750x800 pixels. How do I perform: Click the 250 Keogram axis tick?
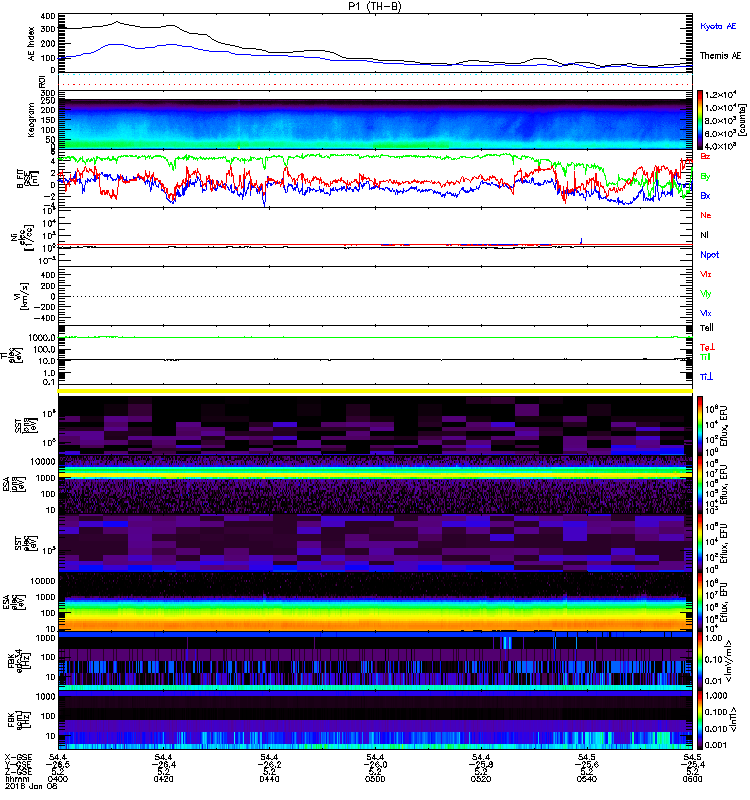point(48,101)
